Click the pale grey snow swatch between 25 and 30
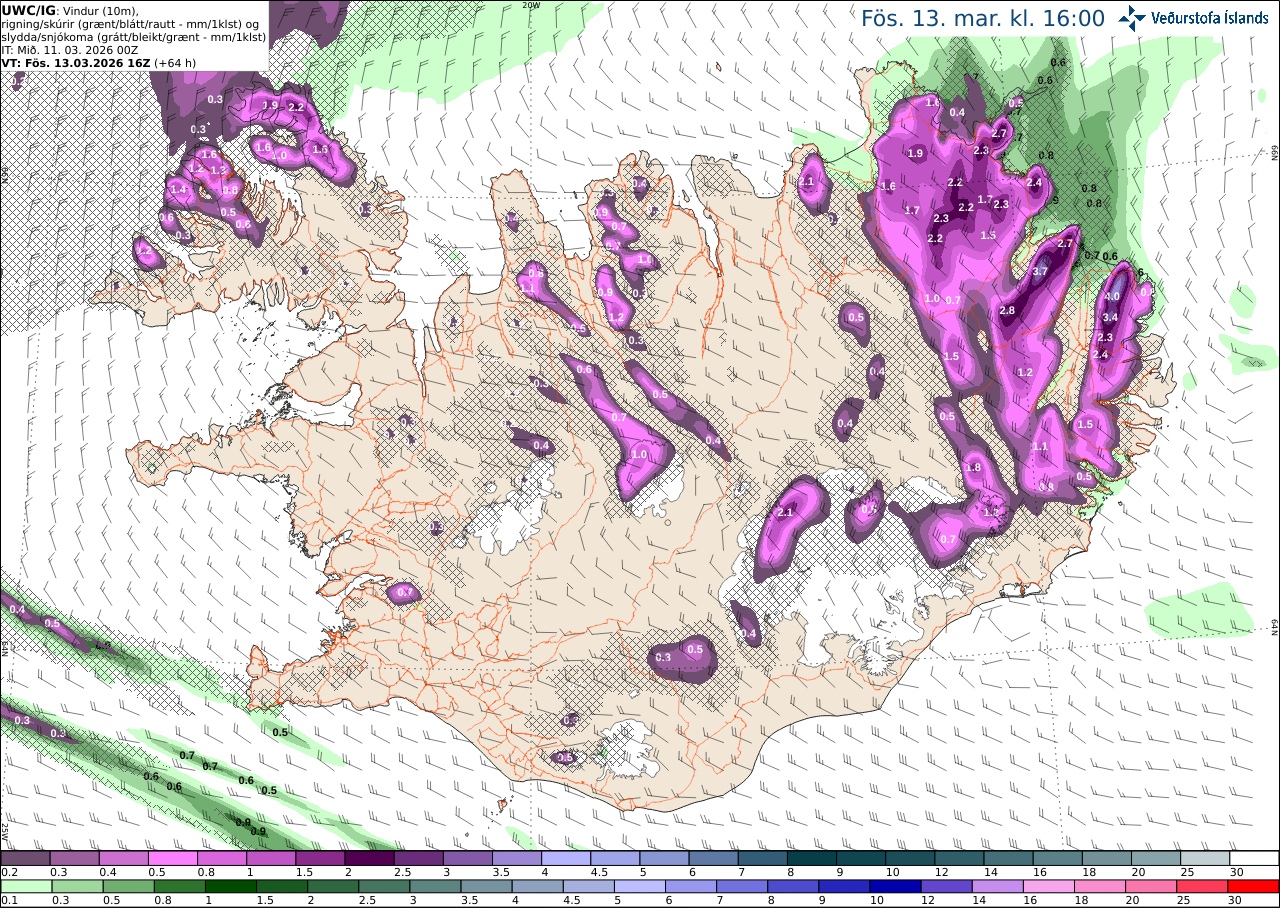Screen dimensions: 1280x908 [x=1206, y=858]
